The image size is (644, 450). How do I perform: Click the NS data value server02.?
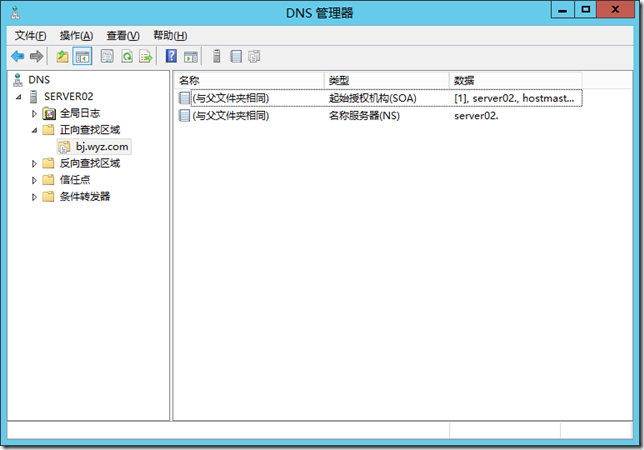(476, 116)
